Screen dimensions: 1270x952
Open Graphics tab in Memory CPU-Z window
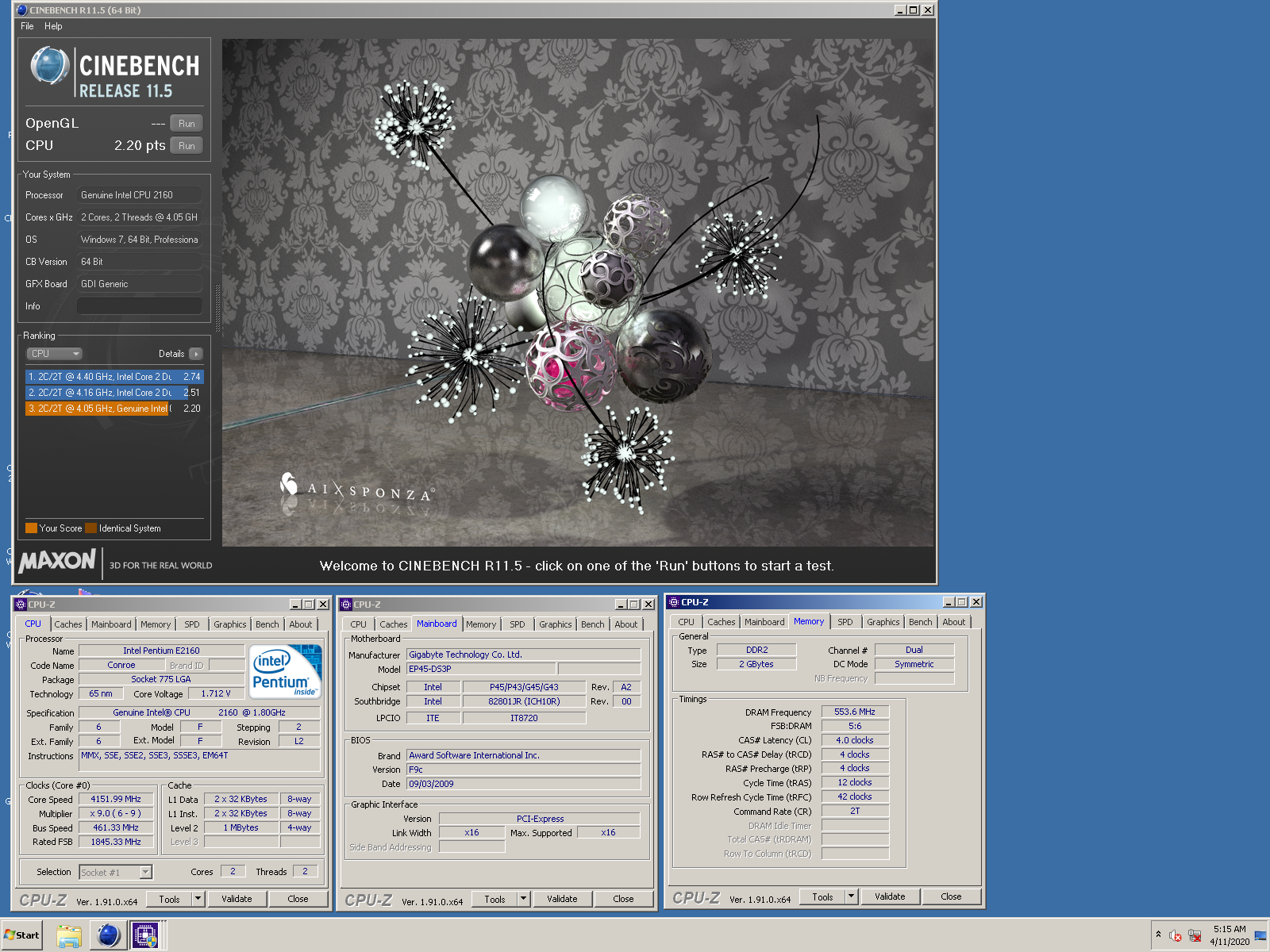[x=883, y=622]
